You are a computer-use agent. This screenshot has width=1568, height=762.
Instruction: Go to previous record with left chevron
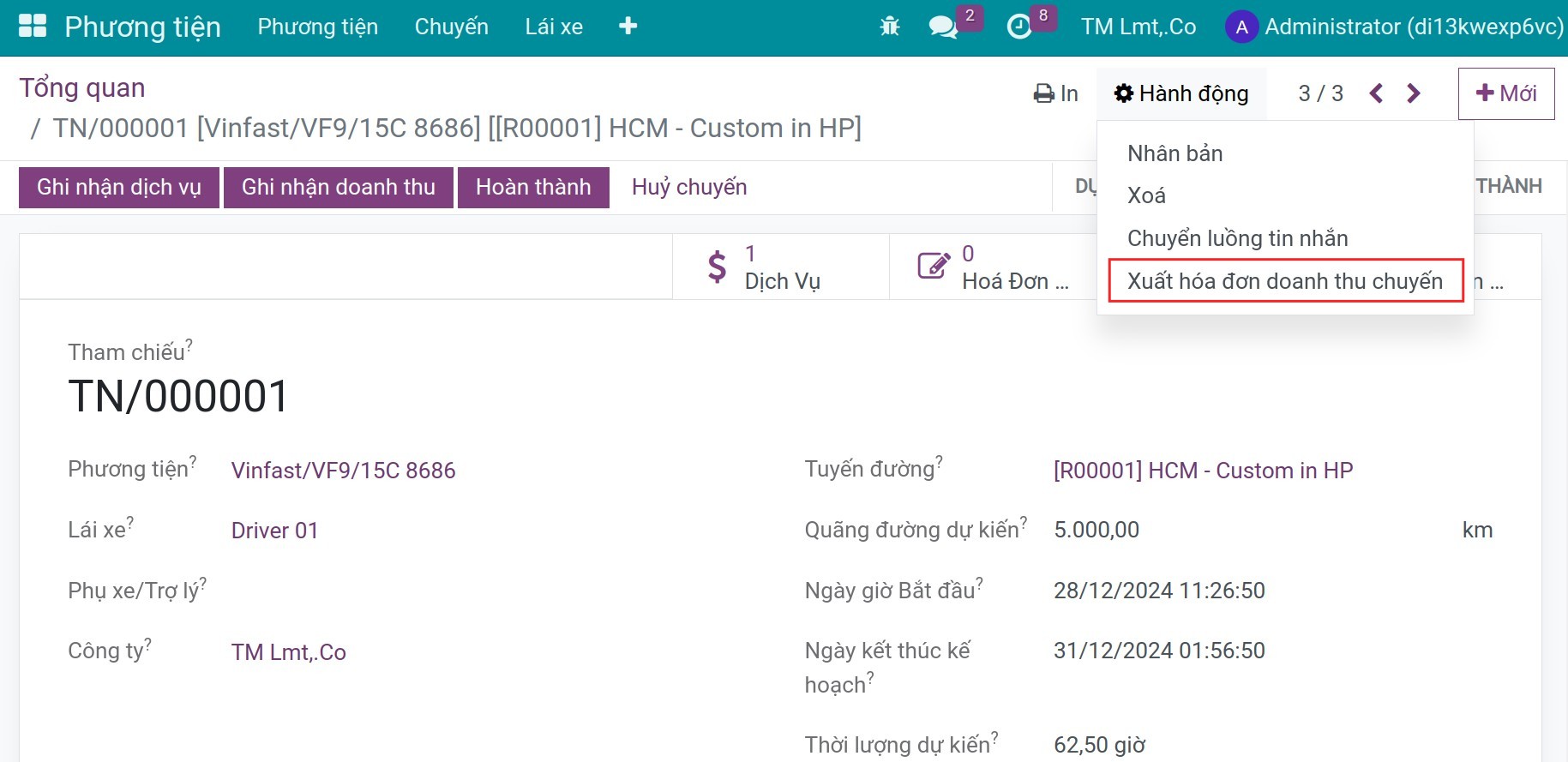pos(1376,93)
